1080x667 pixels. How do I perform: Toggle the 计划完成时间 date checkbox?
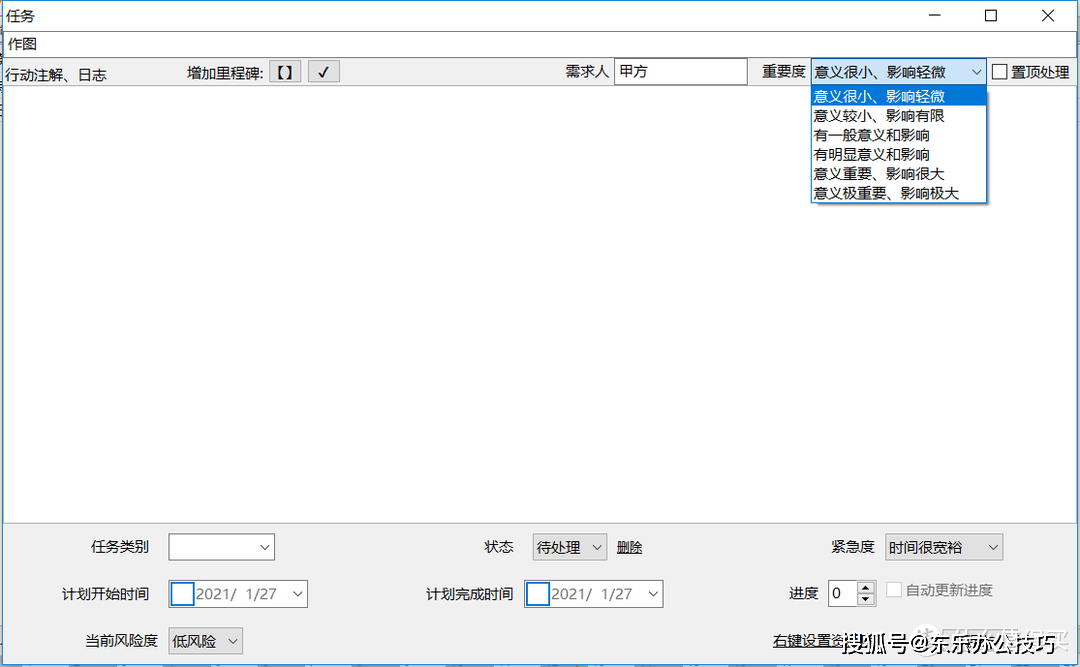[537, 594]
